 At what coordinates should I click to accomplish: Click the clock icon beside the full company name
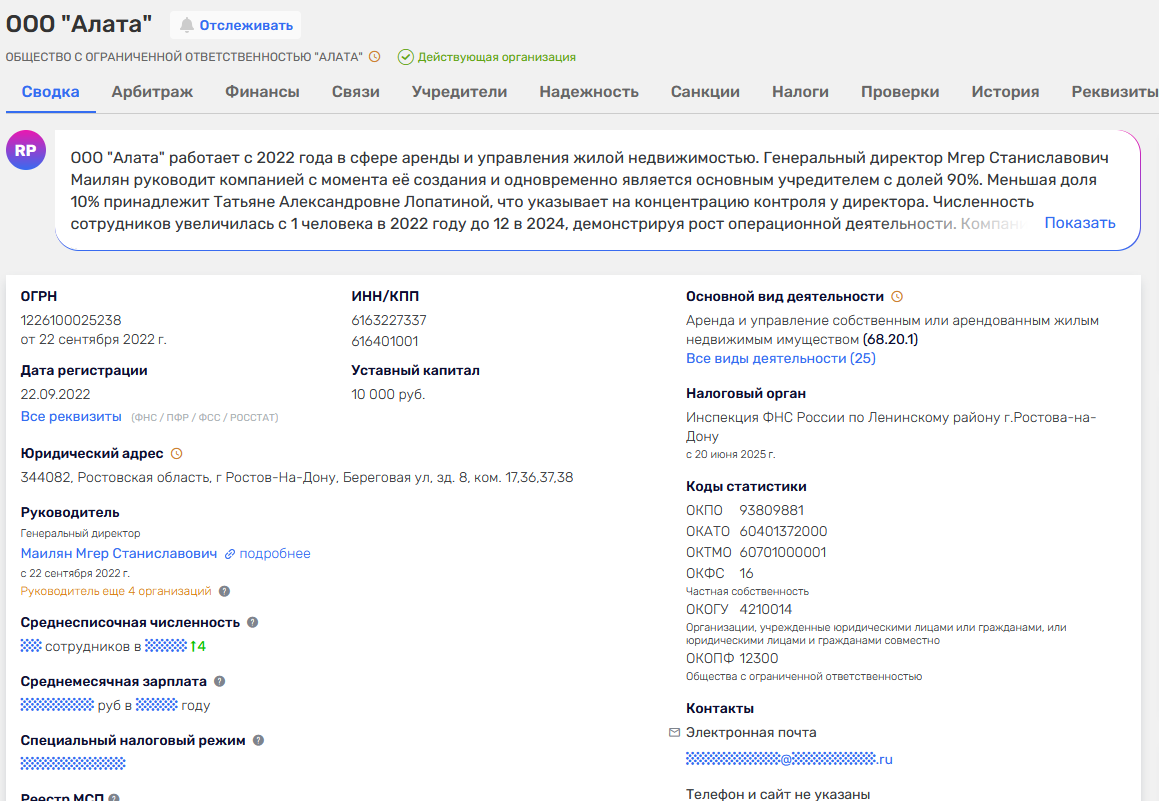(x=375, y=57)
